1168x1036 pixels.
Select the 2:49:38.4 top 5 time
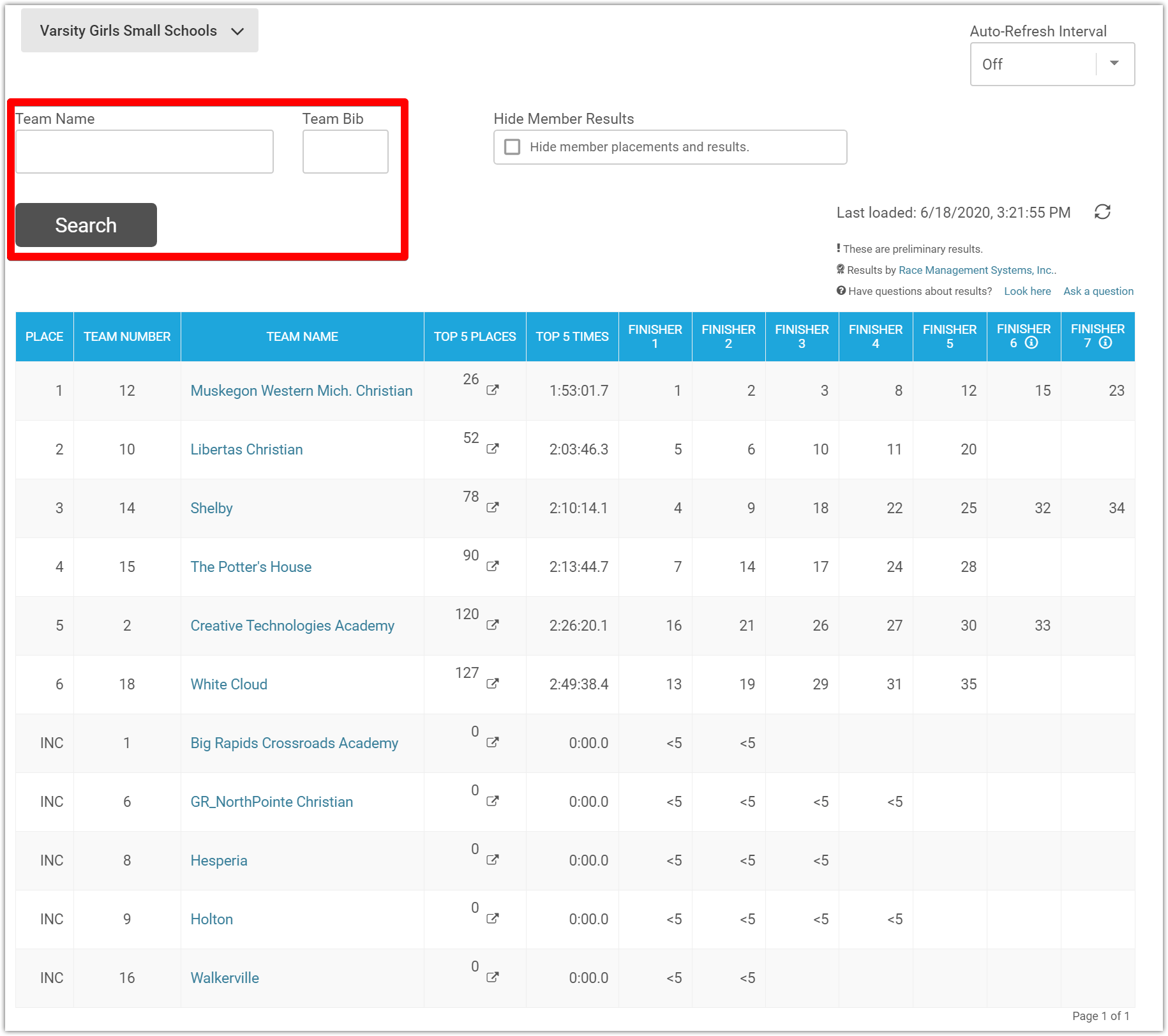coord(579,684)
